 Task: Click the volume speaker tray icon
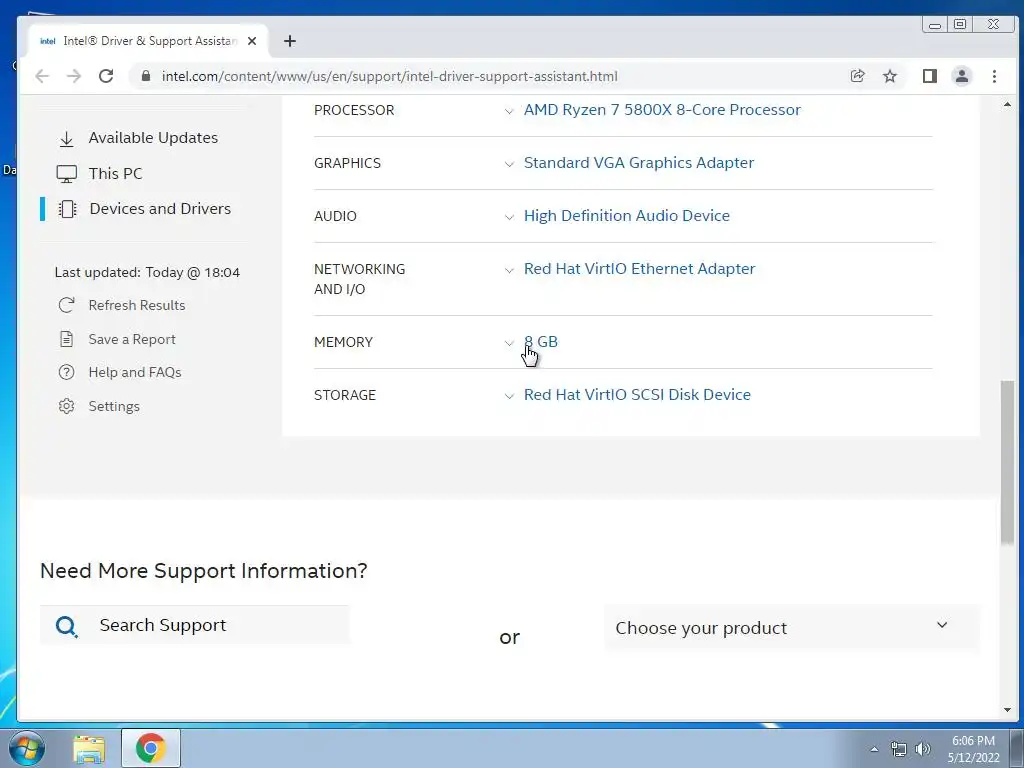(x=922, y=749)
